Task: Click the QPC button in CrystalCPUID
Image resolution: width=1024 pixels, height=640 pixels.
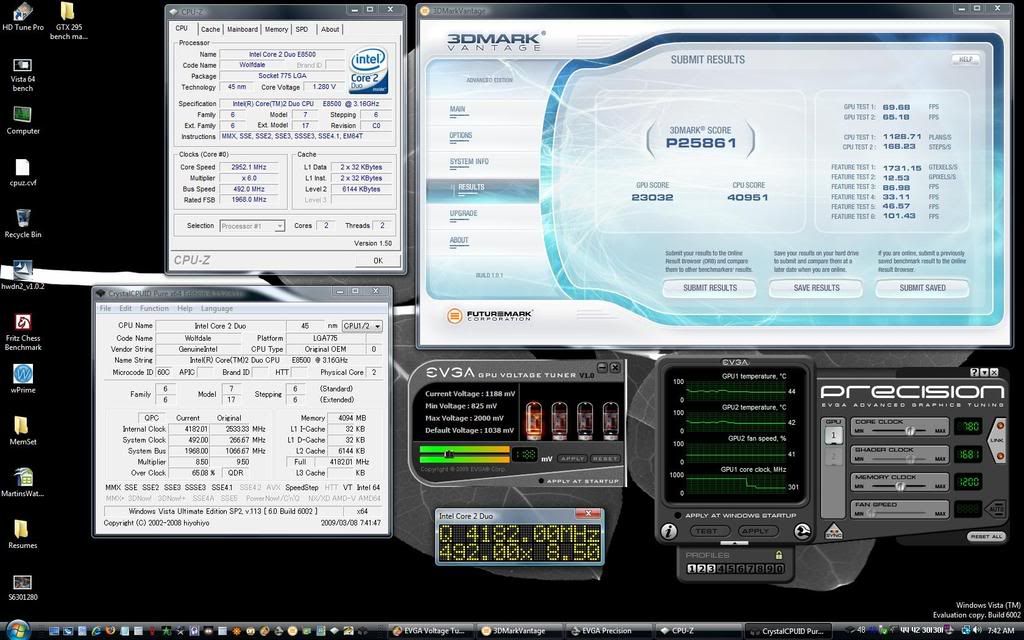Action: (152, 418)
